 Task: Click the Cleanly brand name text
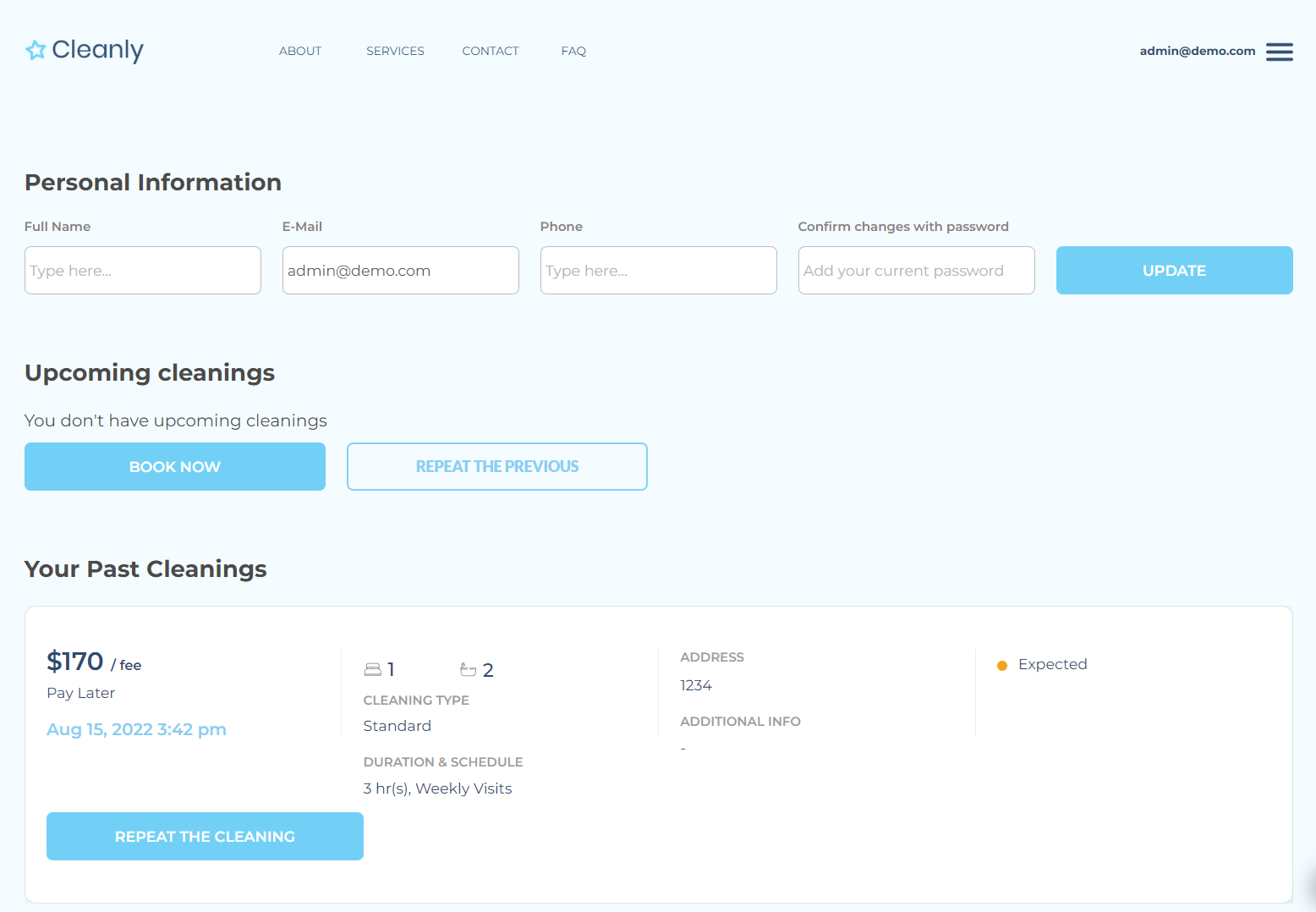click(x=98, y=50)
